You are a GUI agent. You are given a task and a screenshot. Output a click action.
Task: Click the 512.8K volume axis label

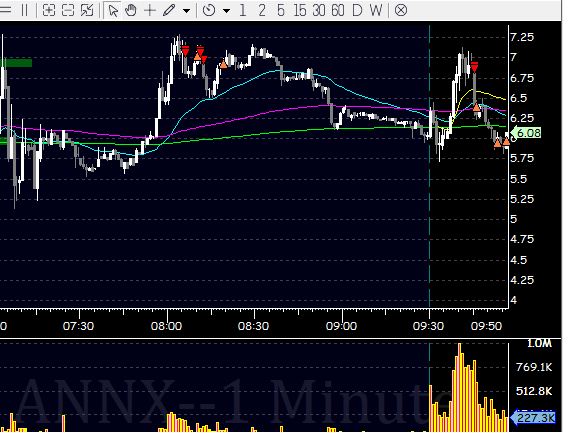click(534, 391)
